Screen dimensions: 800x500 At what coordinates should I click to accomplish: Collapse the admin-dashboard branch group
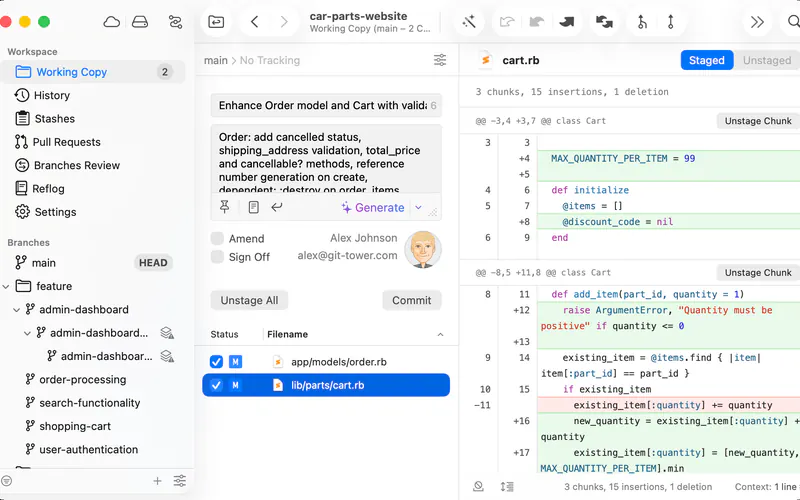click(16, 310)
